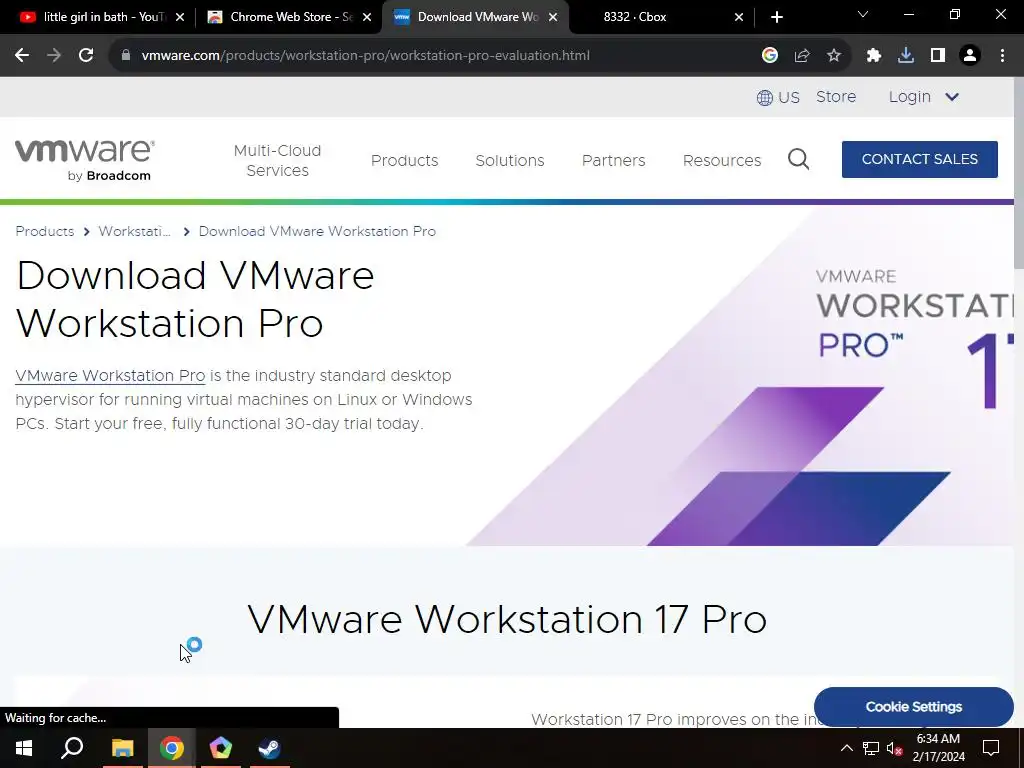
Task: Open the colorful pentagon taskbar app
Action: 221,748
